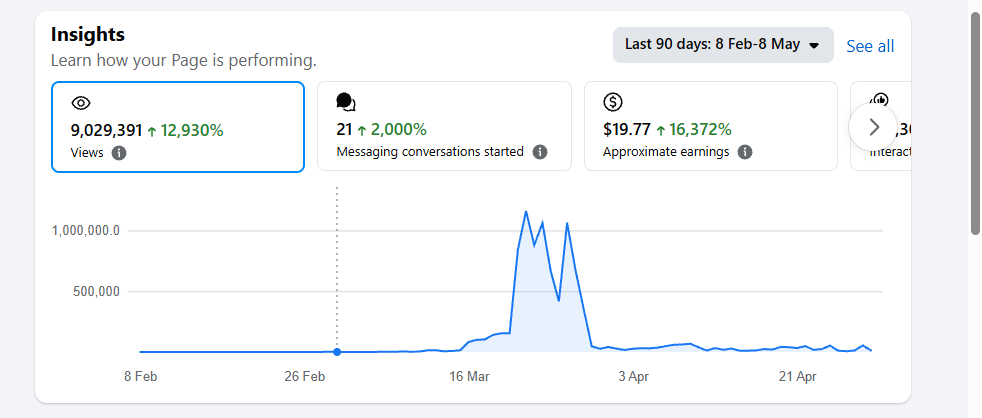Click the dropdown caret after 8 May

[x=814, y=46]
